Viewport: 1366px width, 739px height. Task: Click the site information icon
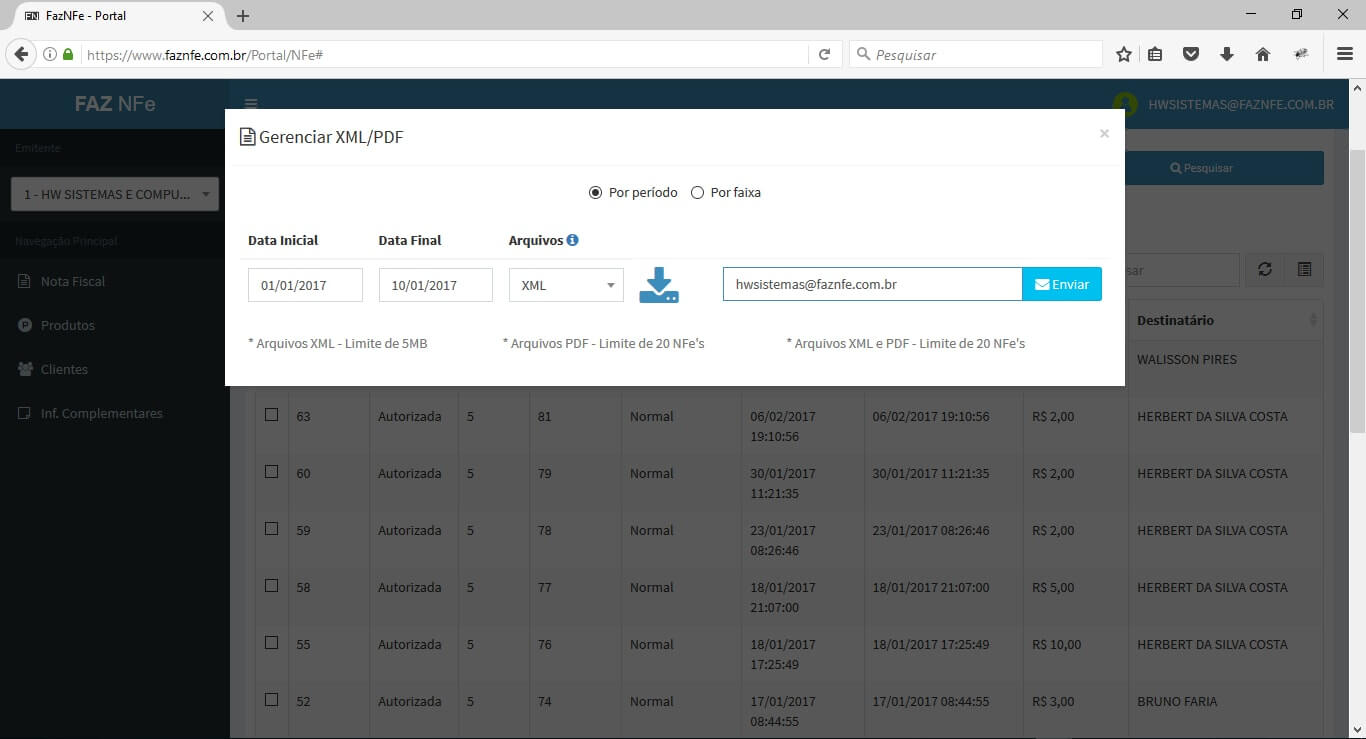49,55
